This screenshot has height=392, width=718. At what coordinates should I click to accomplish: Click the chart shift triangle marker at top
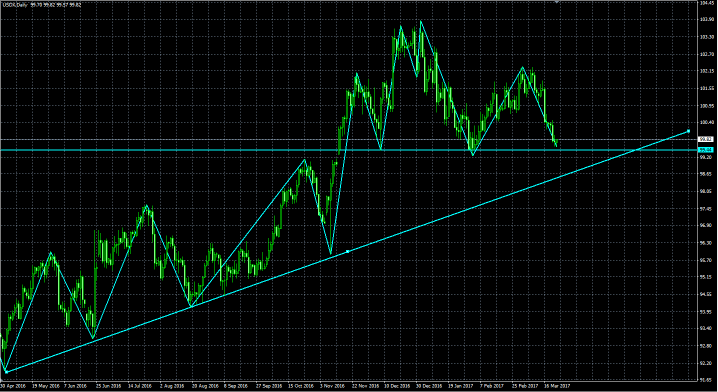point(557,2)
